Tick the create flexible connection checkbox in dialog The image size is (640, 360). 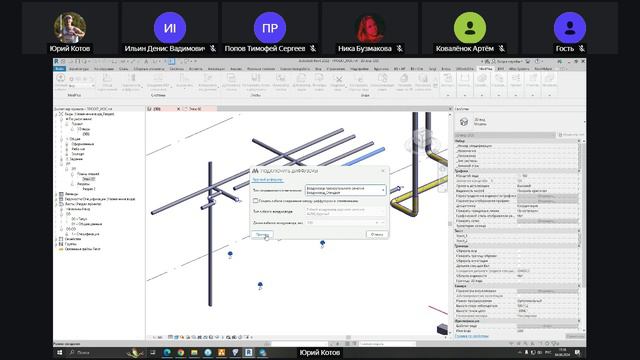coord(256,201)
